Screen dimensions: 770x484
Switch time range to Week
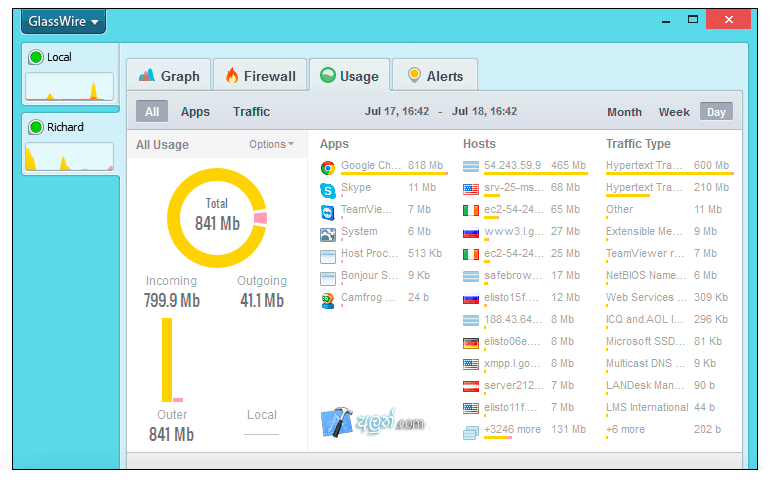click(674, 112)
